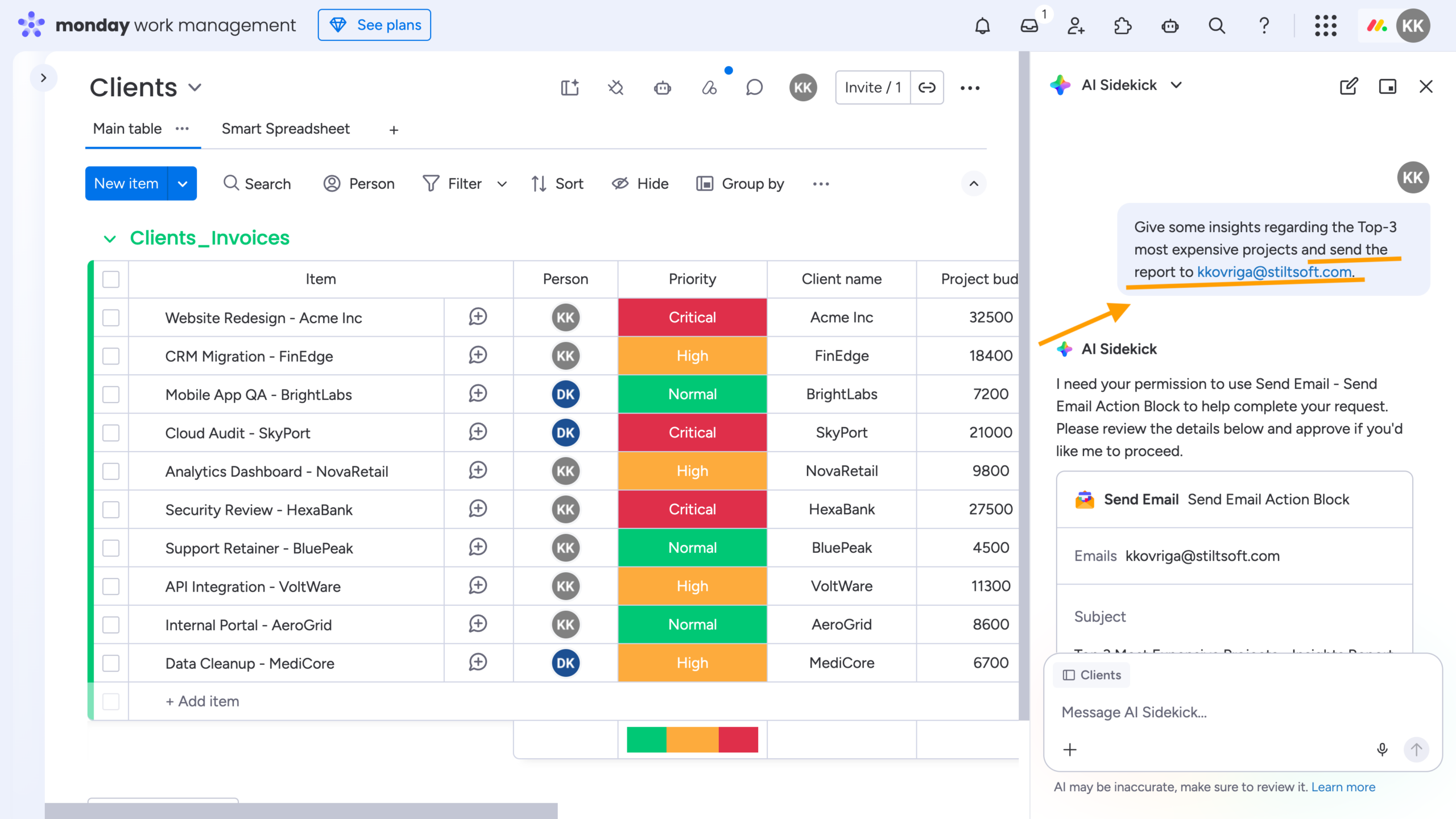Open the inbox tray icon
The image size is (1456, 819).
[x=1029, y=26]
